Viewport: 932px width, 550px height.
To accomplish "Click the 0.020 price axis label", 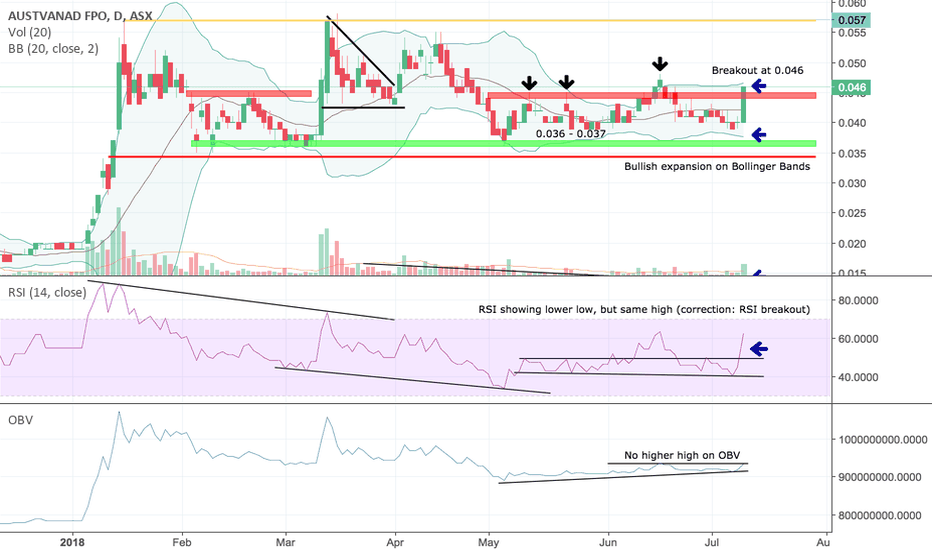I will (x=852, y=243).
